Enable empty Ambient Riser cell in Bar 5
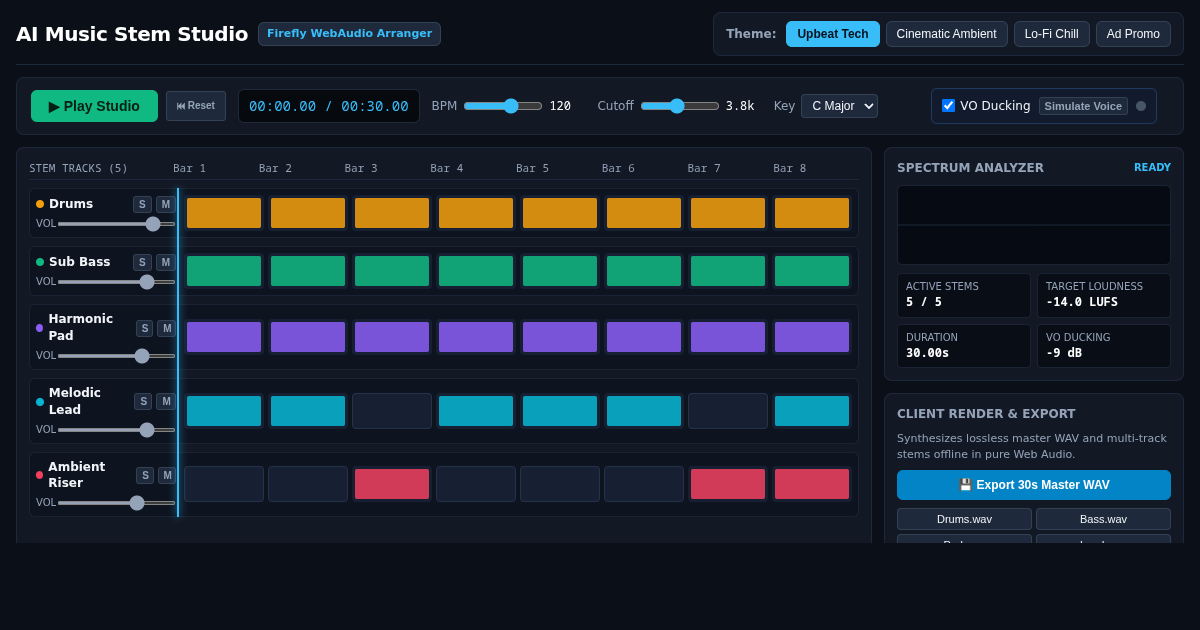1200x630 pixels. click(560, 484)
